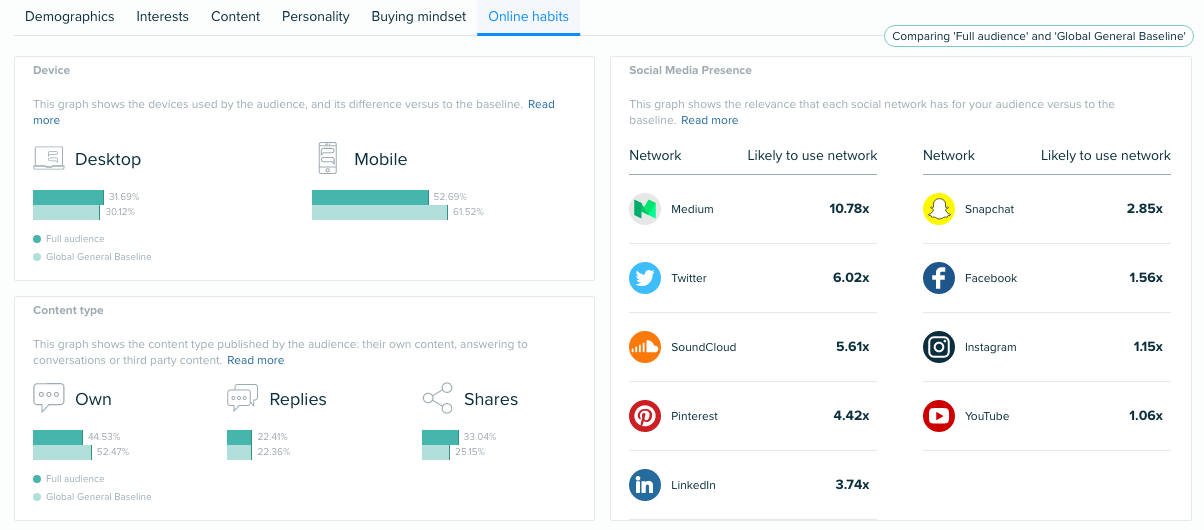Click the Medium 10.78x value

pos(849,209)
